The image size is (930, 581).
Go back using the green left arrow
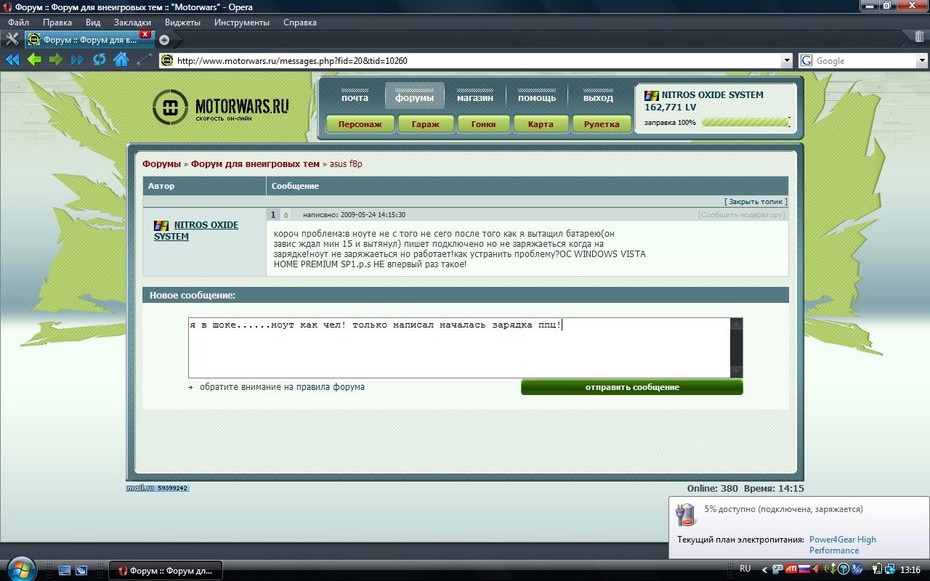(x=34, y=60)
